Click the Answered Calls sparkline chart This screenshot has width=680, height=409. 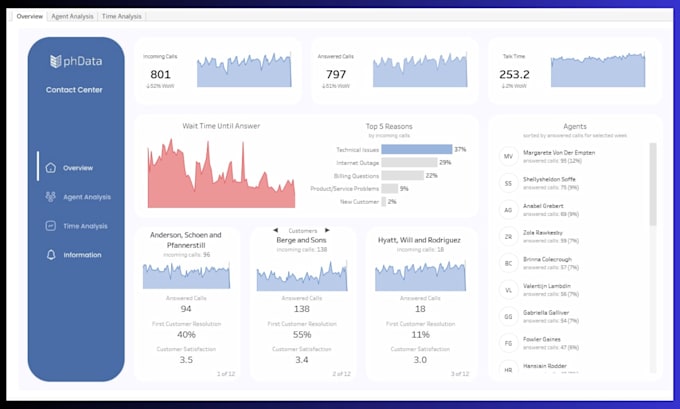click(x=420, y=70)
